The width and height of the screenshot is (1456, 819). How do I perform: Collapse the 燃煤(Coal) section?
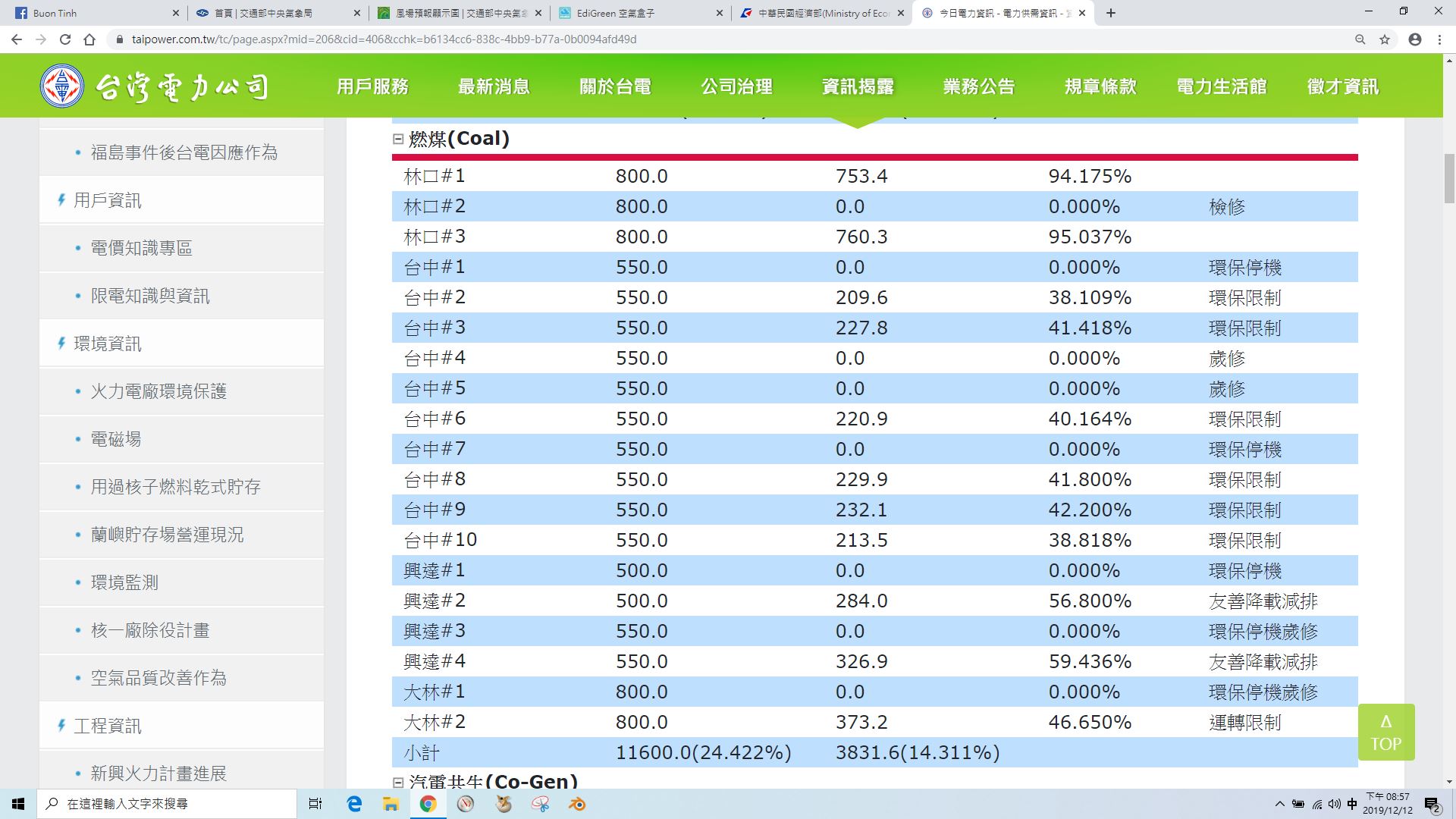[x=398, y=139]
